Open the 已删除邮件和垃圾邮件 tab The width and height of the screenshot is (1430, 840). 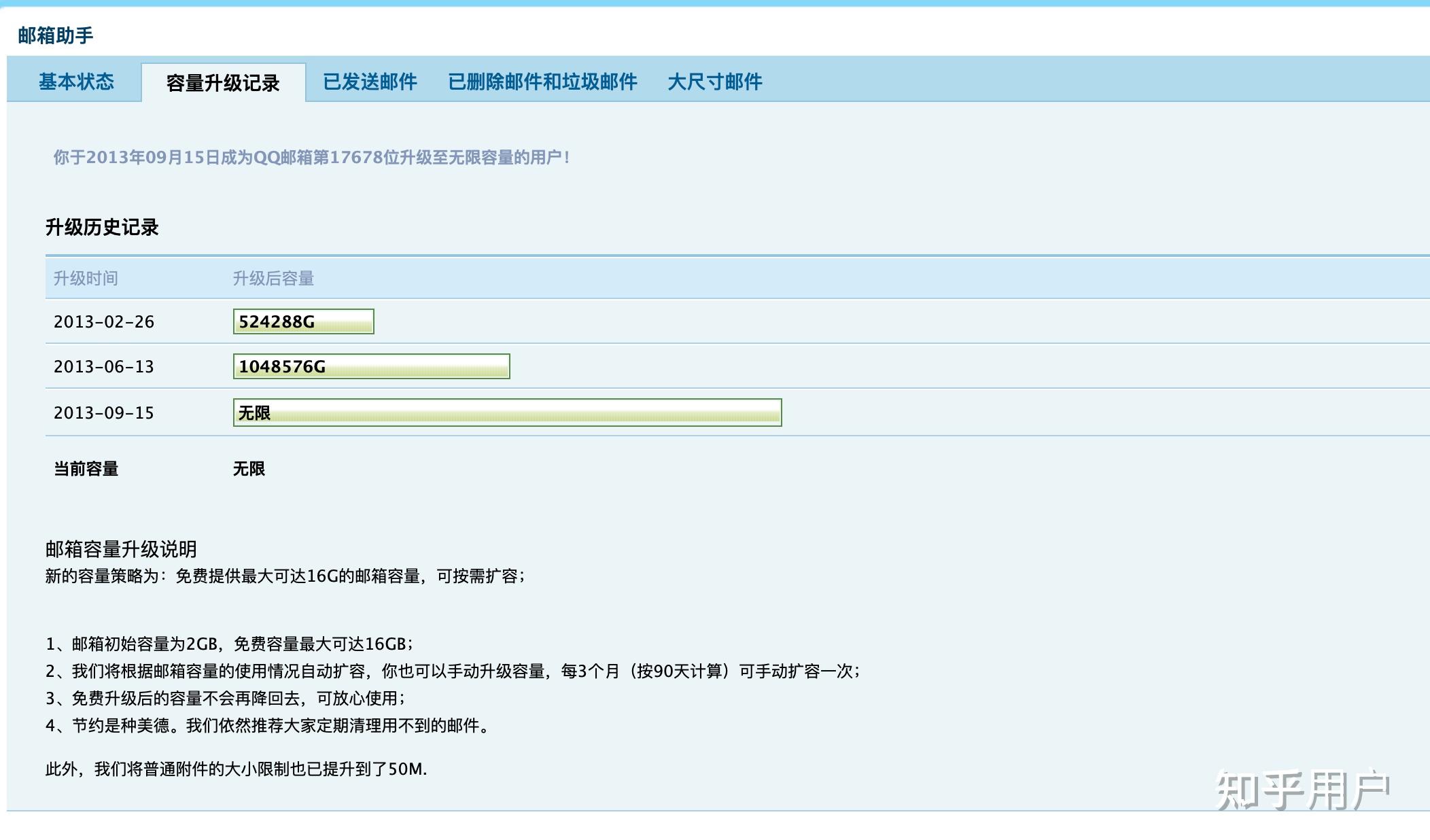(542, 82)
